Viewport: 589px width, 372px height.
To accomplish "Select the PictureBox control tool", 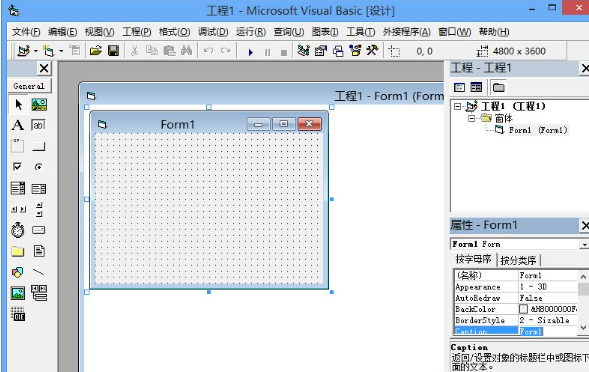I will 39,104.
